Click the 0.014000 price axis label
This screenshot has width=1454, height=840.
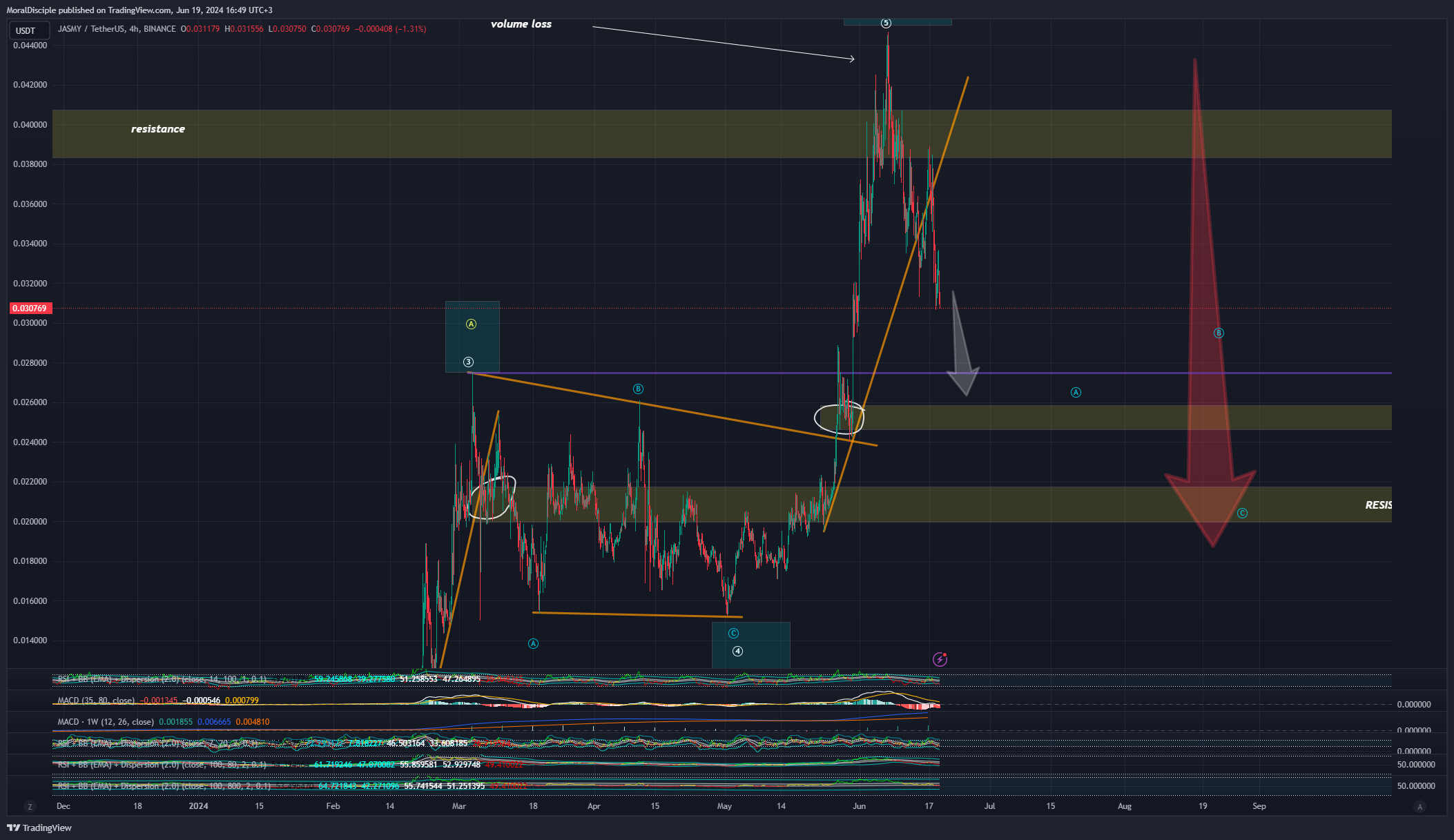coord(30,641)
